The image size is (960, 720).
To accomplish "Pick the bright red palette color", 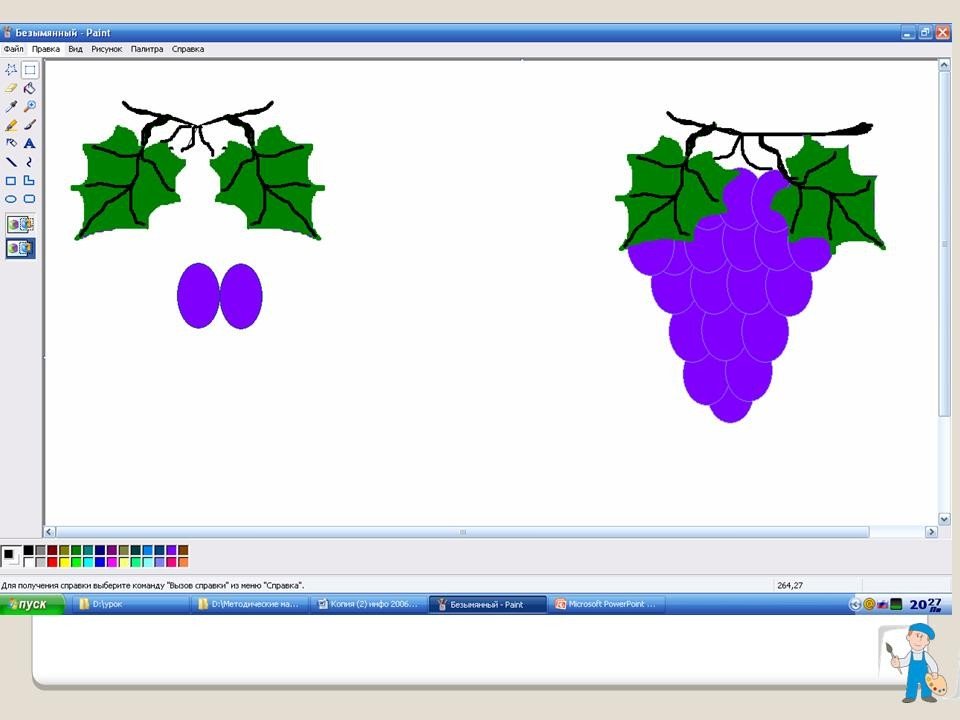I will click(52, 562).
